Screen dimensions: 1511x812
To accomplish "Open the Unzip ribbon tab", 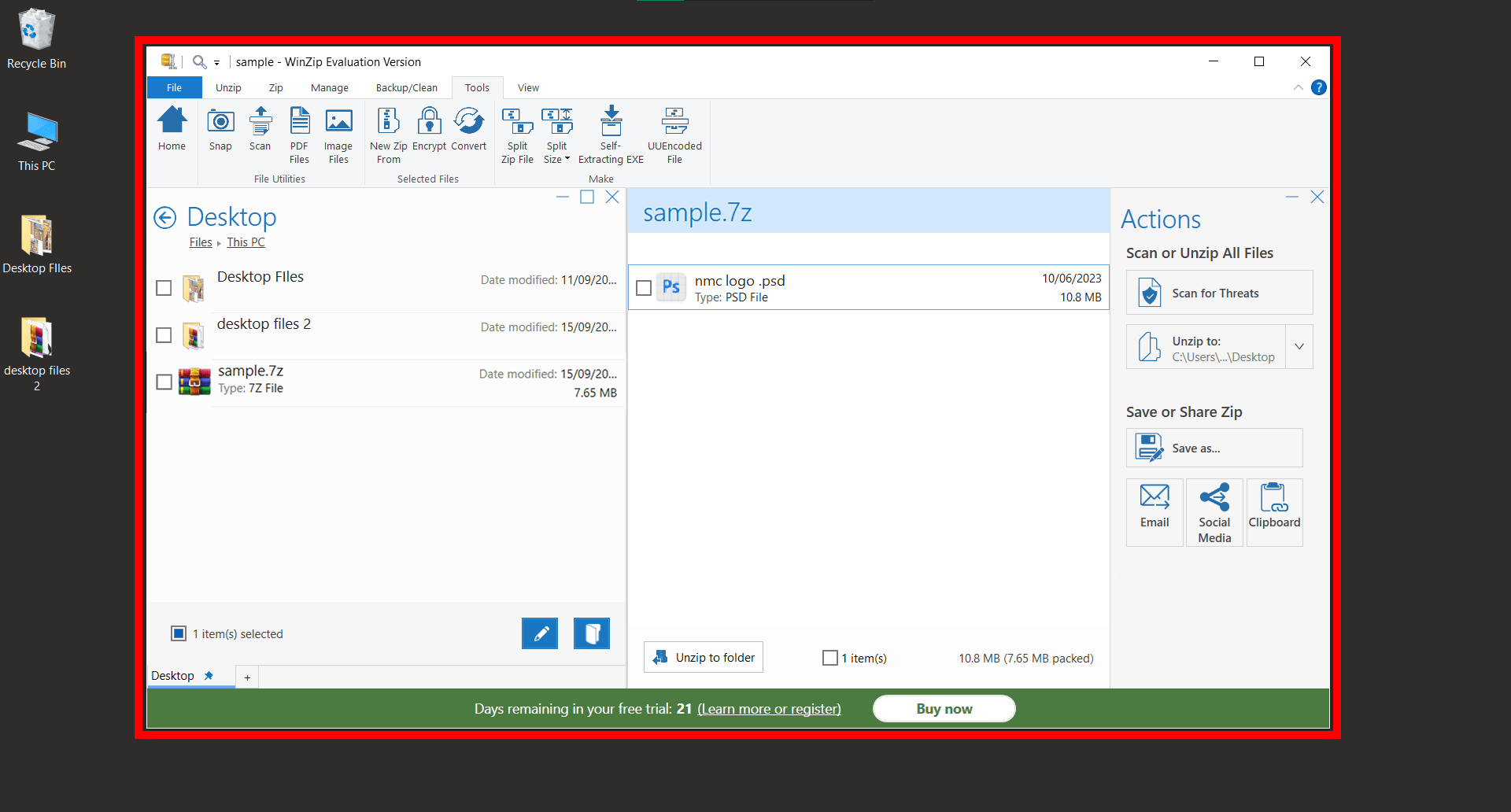I will [x=228, y=87].
